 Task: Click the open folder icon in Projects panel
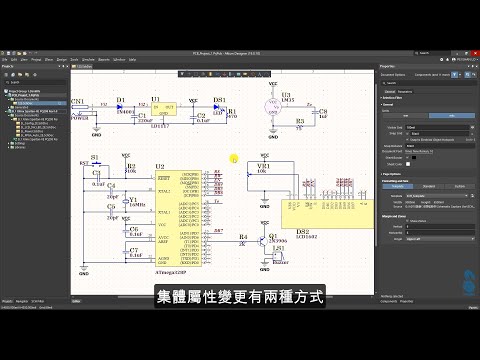pyautogui.click(x=20, y=74)
